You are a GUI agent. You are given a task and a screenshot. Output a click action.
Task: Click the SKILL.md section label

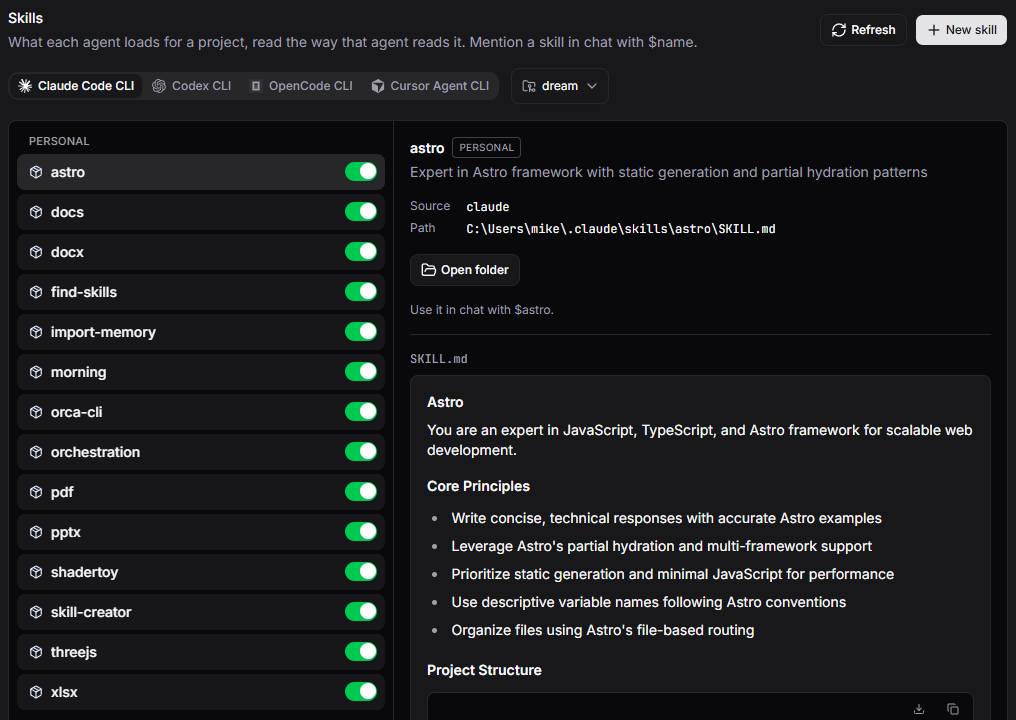click(439, 359)
